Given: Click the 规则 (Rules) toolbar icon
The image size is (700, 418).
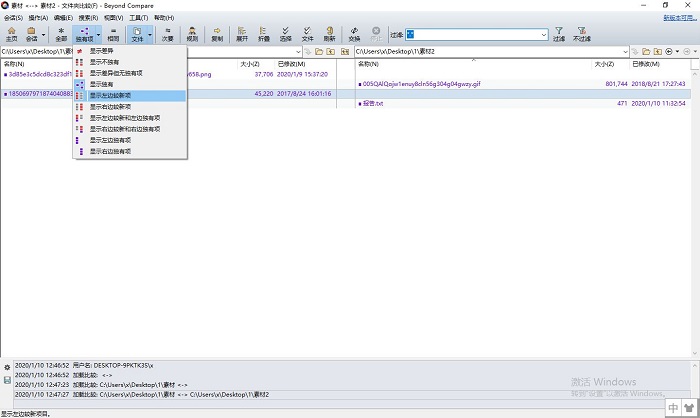Looking at the screenshot, I should 192,34.
